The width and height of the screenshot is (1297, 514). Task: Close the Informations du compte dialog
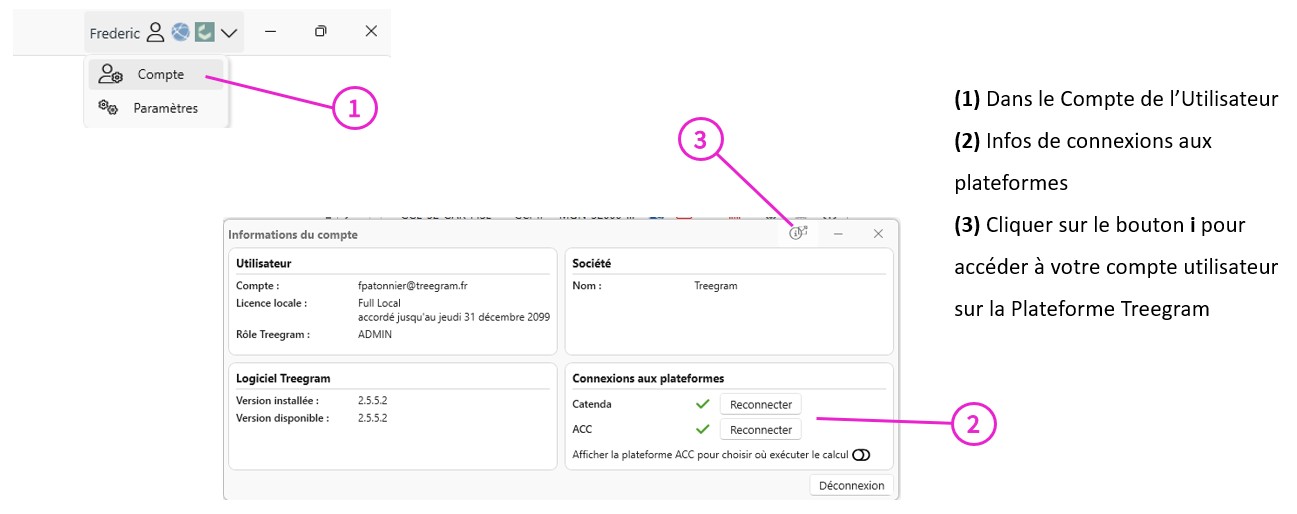(878, 233)
